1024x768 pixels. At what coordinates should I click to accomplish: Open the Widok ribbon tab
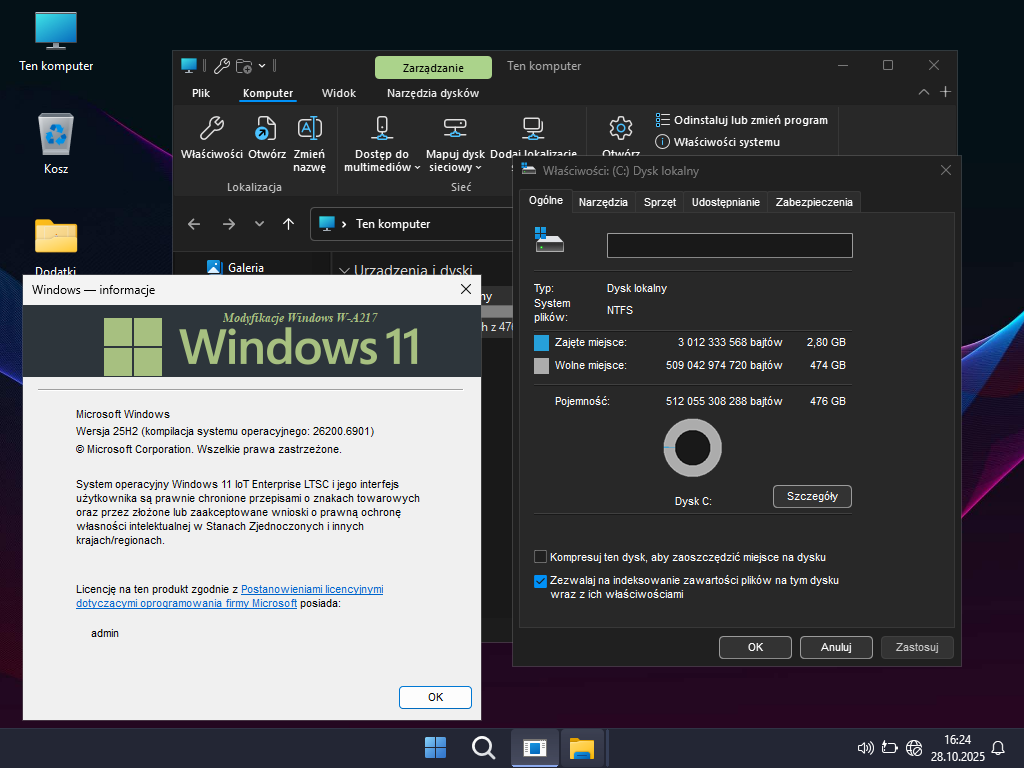(x=339, y=93)
